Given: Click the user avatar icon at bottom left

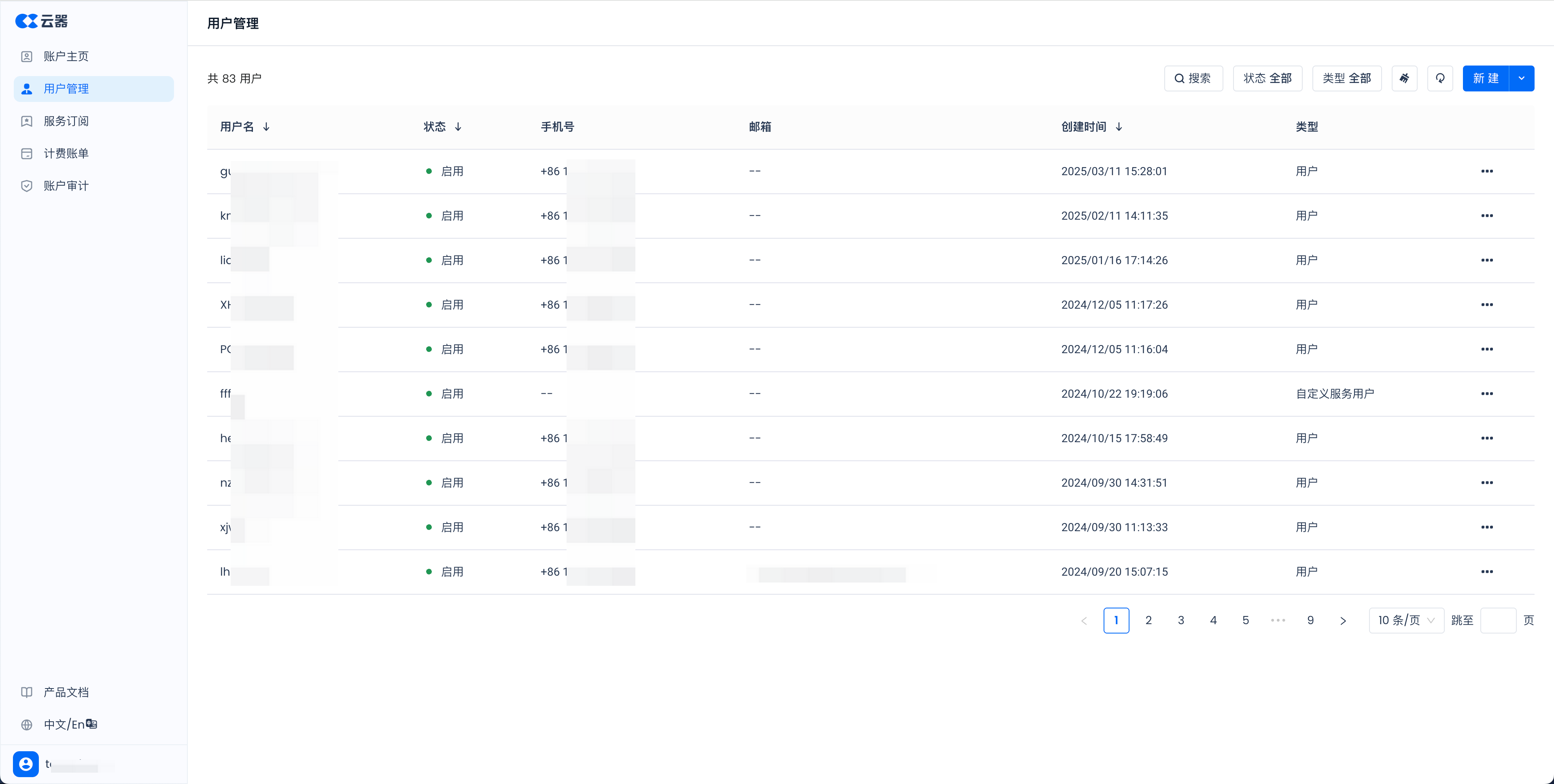Looking at the screenshot, I should pyautogui.click(x=26, y=764).
